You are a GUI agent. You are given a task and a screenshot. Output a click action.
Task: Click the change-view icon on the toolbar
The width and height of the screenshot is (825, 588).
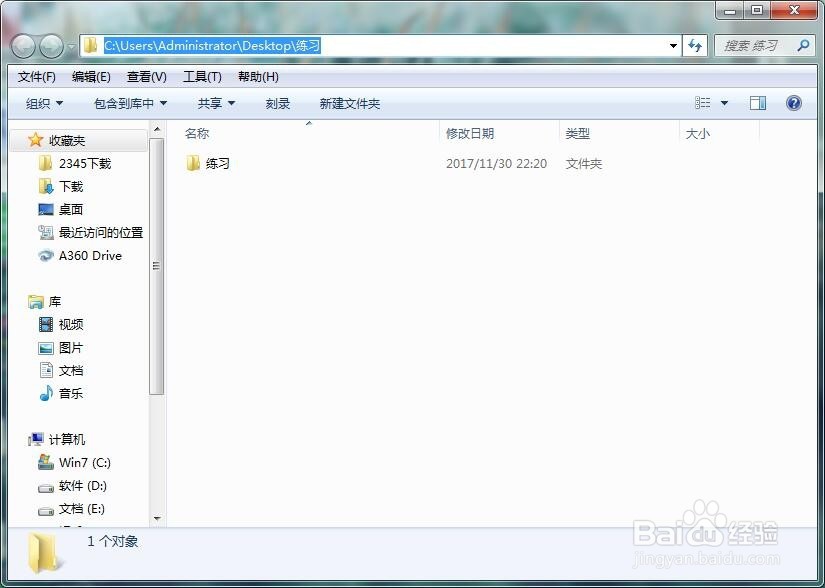point(703,102)
